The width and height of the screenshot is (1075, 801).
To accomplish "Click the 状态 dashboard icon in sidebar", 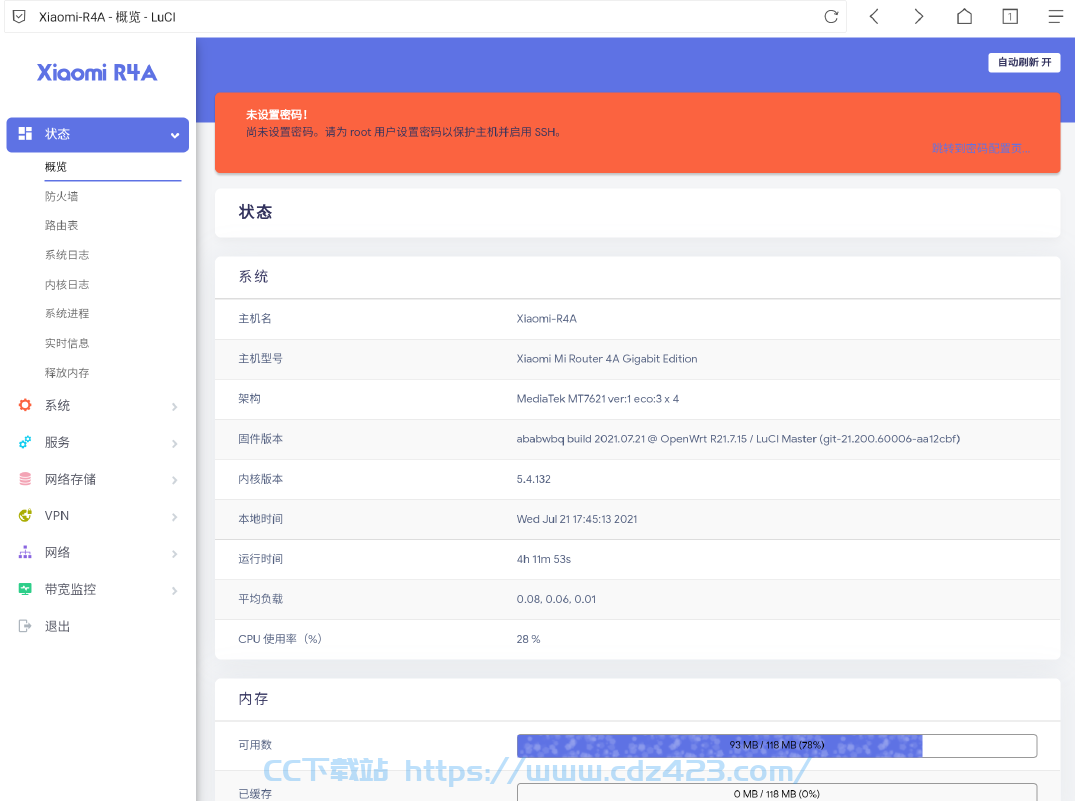I will (25, 134).
